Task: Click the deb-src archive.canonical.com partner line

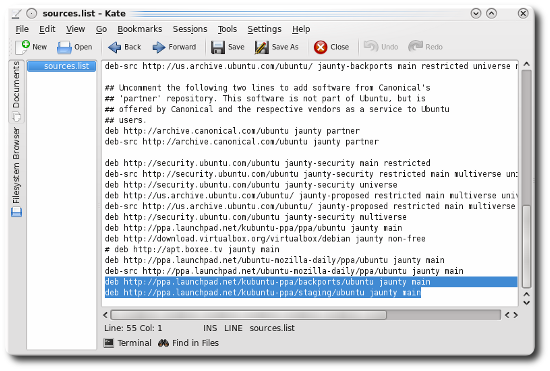Action: pyautogui.click(x=242, y=142)
